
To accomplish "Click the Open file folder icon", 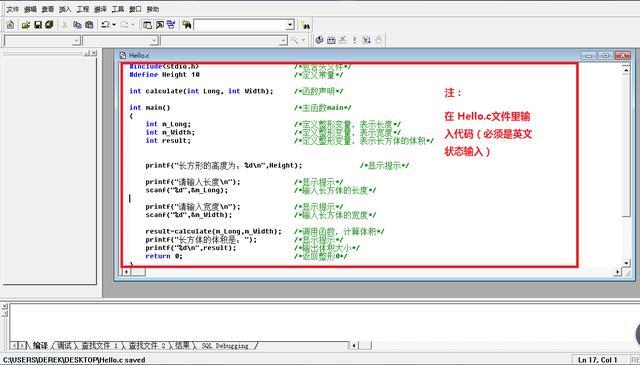I will tap(26, 25).
